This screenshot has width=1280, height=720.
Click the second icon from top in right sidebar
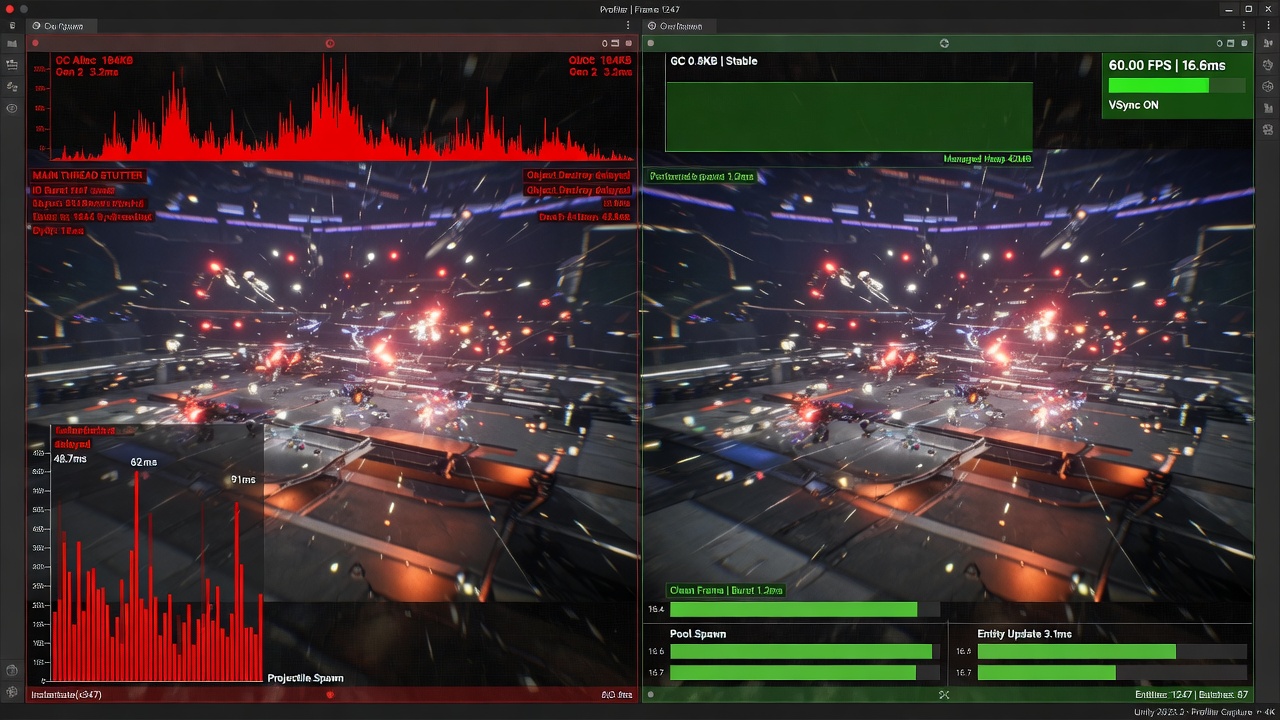pos(1268,64)
